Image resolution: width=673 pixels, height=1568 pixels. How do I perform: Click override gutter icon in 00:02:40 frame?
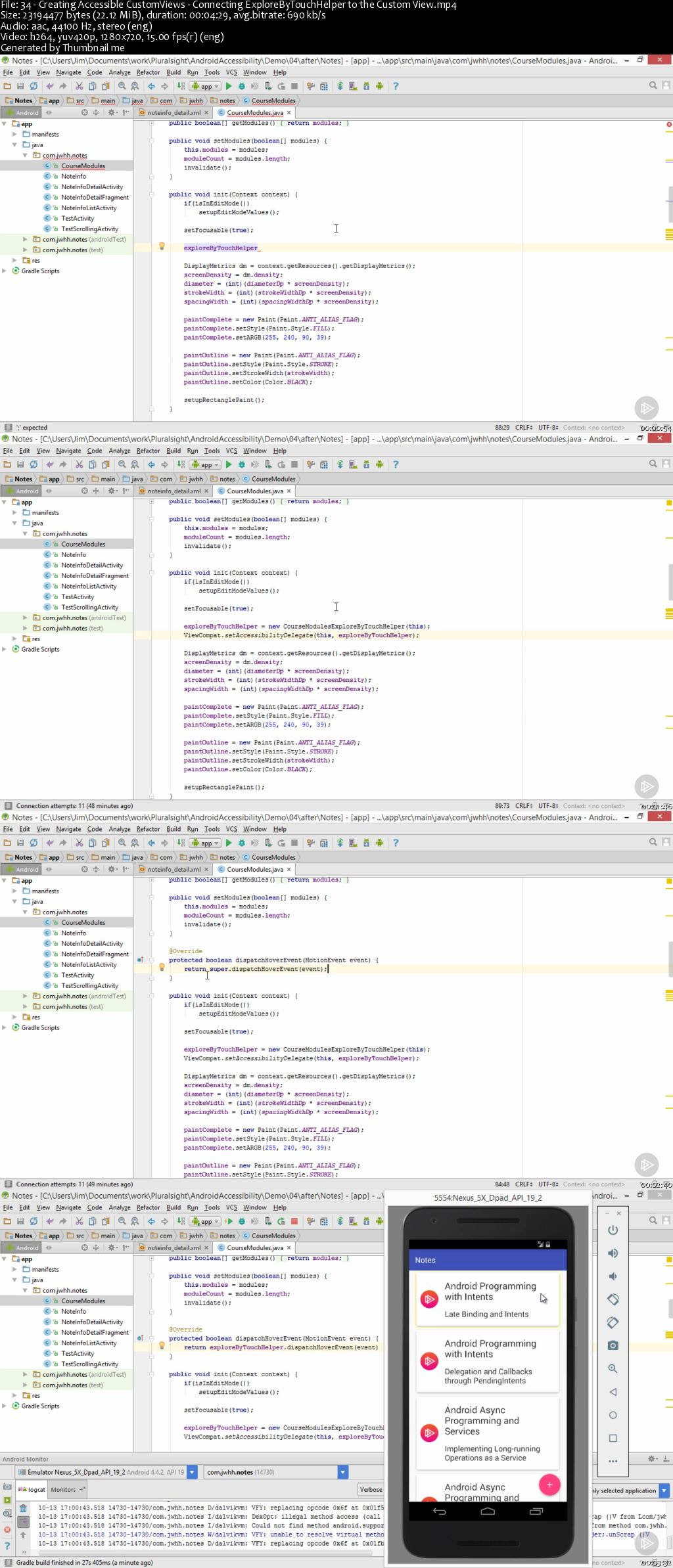point(140,960)
